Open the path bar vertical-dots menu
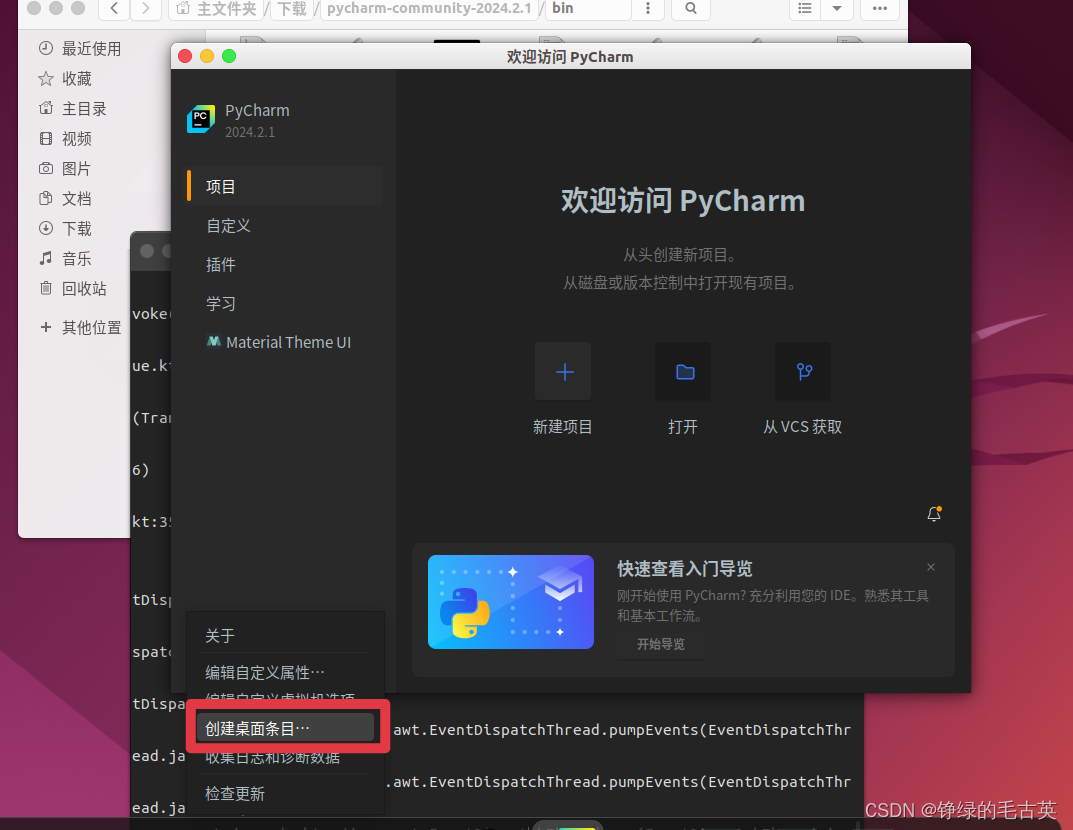 (x=647, y=8)
